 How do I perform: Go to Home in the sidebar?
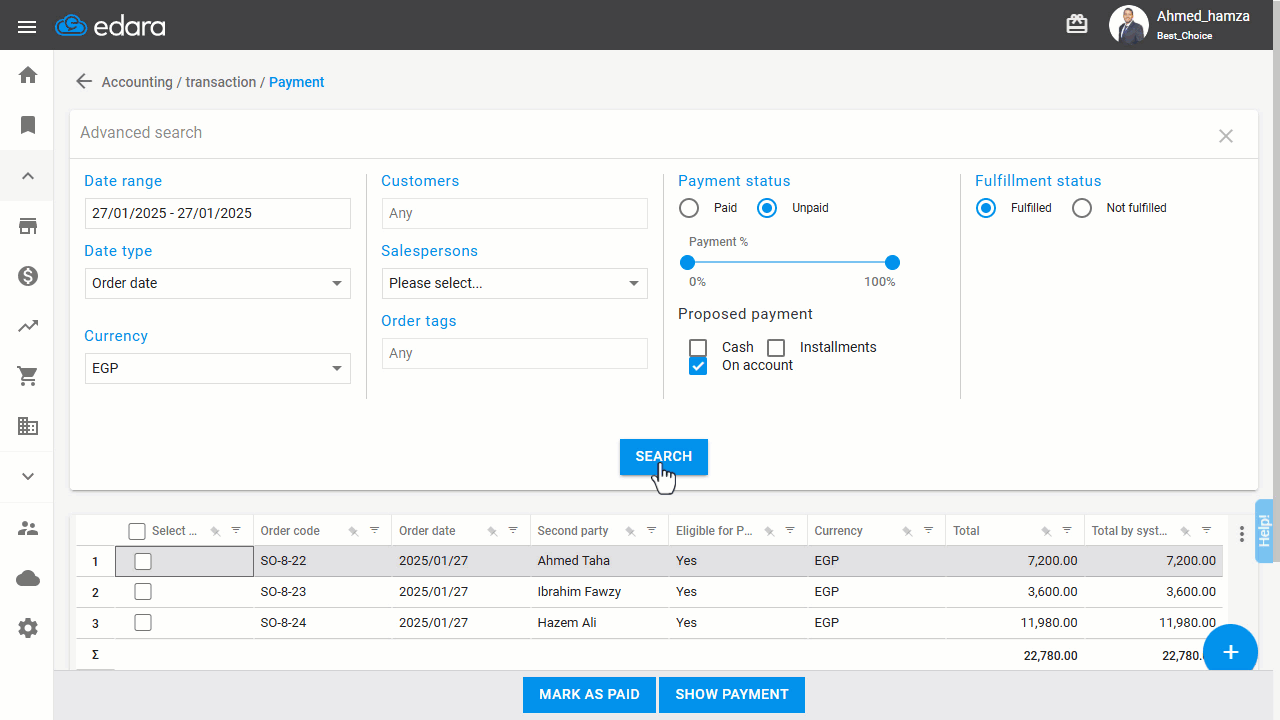click(28, 75)
